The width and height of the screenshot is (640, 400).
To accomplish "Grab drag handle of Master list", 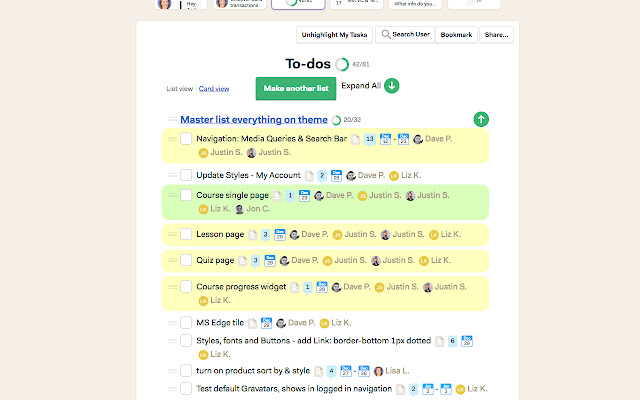I will [x=172, y=119].
